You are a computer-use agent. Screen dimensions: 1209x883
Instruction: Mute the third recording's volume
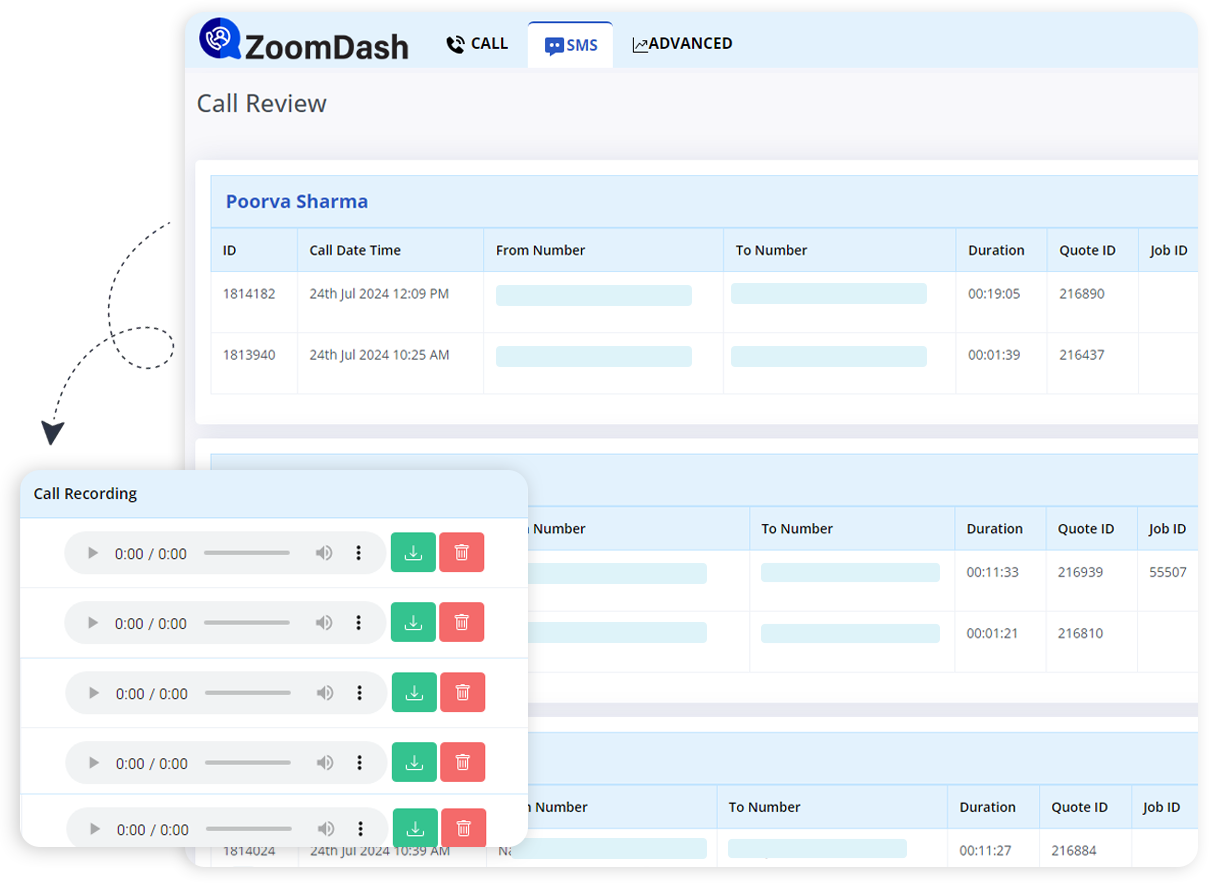click(325, 693)
